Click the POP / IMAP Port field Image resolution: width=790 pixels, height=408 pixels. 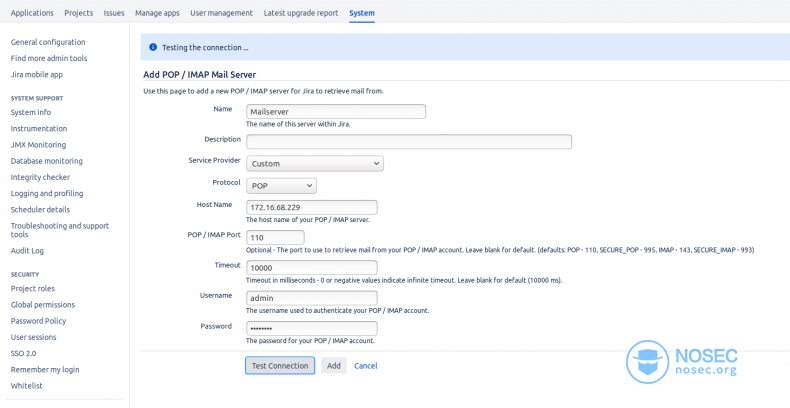pyautogui.click(x=275, y=238)
